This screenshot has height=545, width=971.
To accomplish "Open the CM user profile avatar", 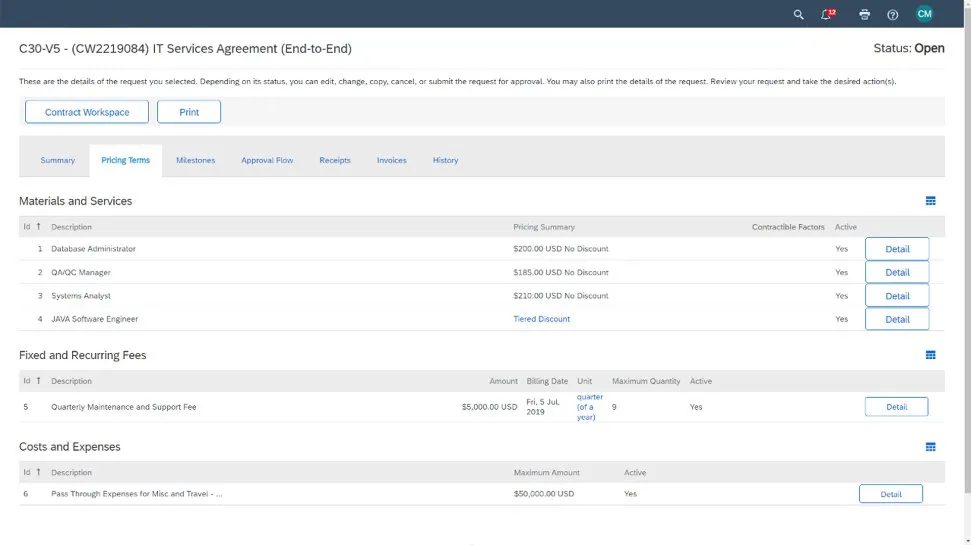I will point(924,14).
